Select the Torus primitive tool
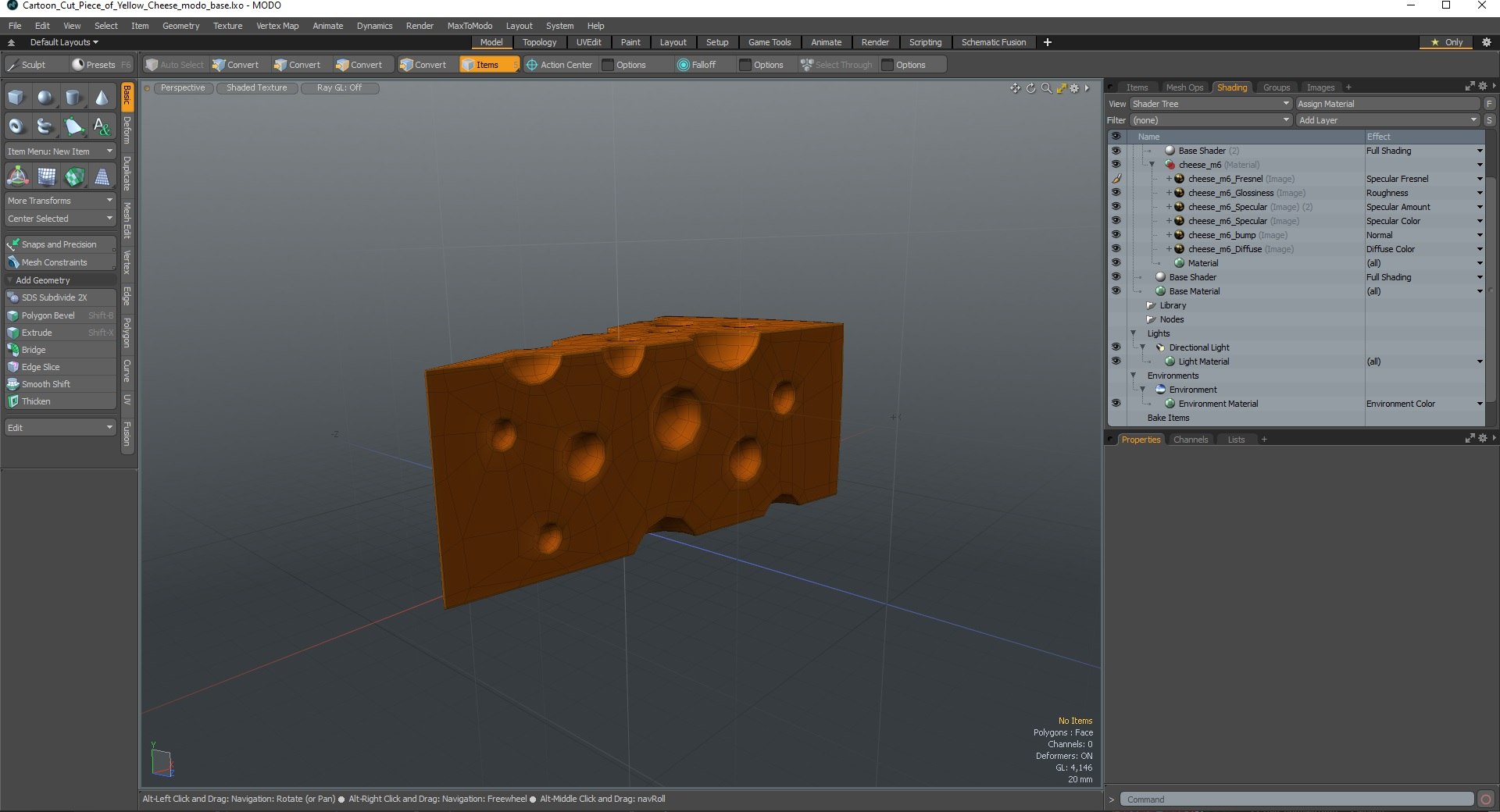The image size is (1500, 812). 16,126
